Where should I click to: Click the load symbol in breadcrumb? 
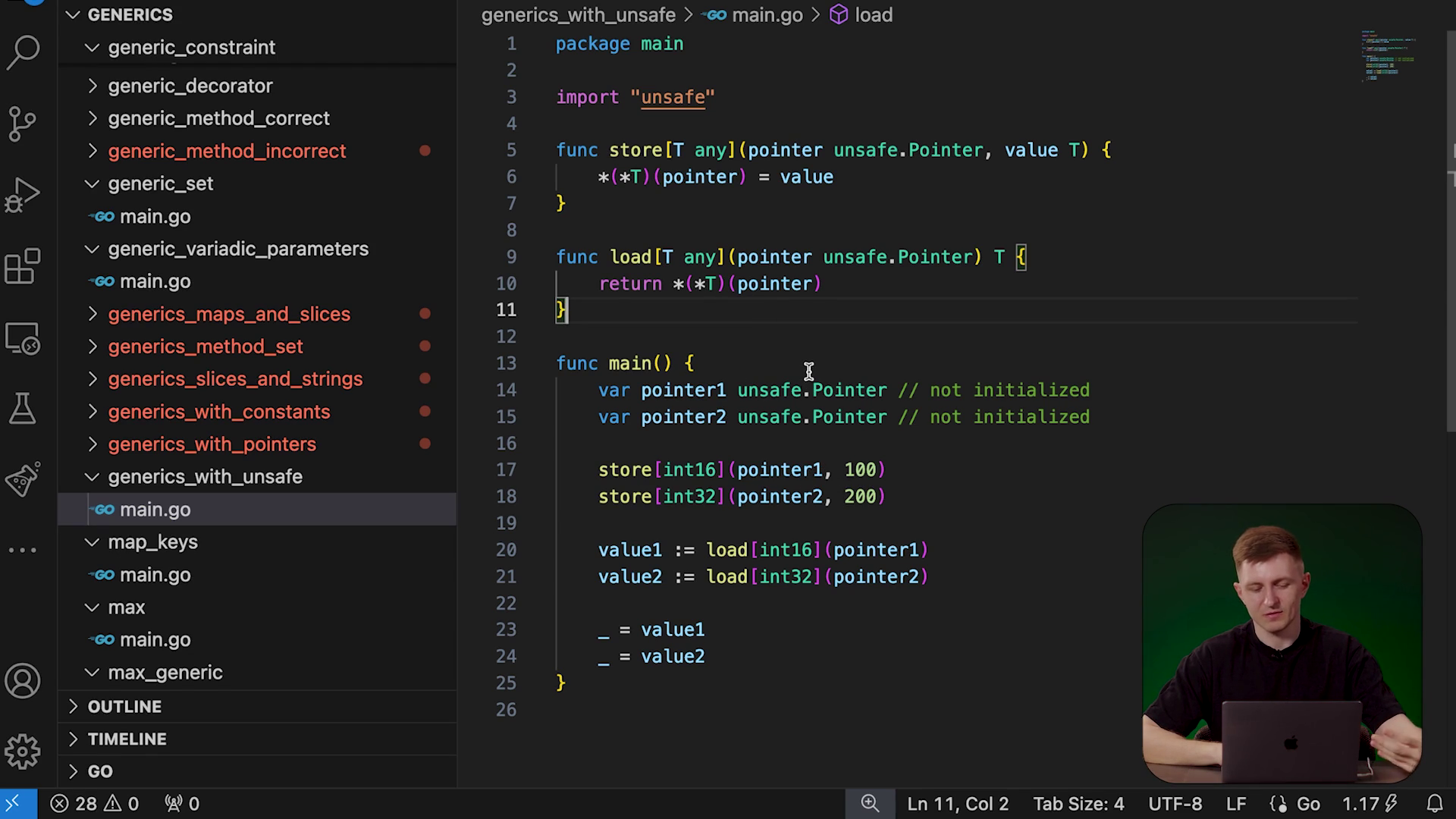click(873, 15)
